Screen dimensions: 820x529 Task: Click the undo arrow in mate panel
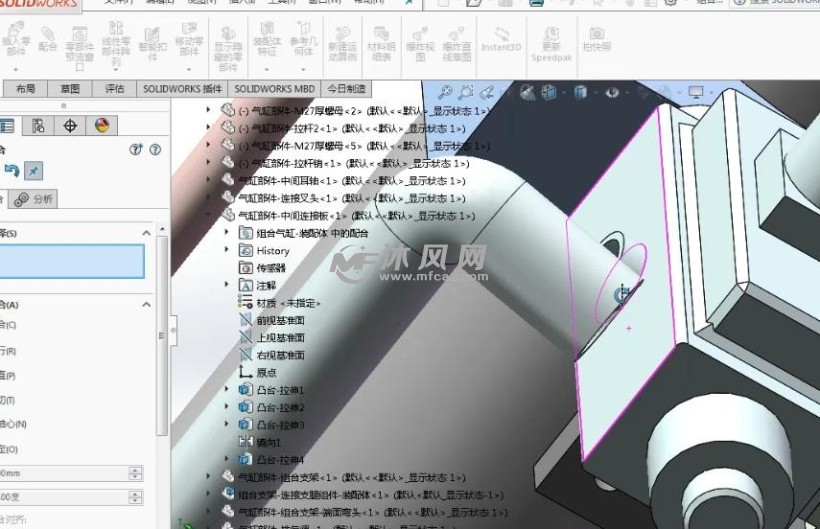(x=12, y=170)
